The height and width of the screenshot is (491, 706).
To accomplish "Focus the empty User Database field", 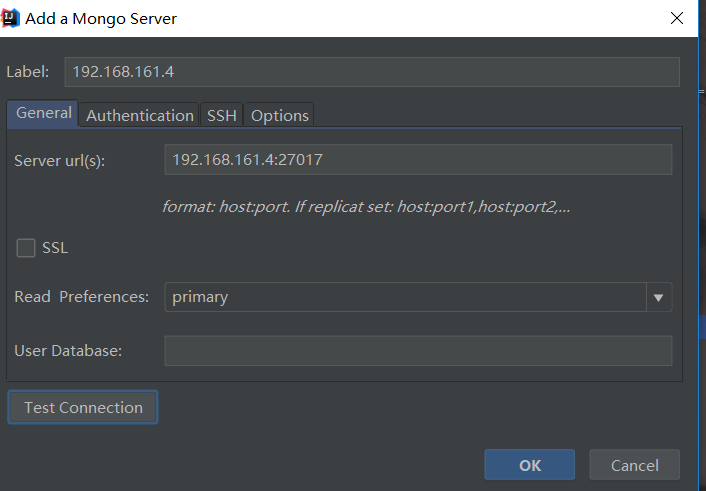I will (418, 350).
